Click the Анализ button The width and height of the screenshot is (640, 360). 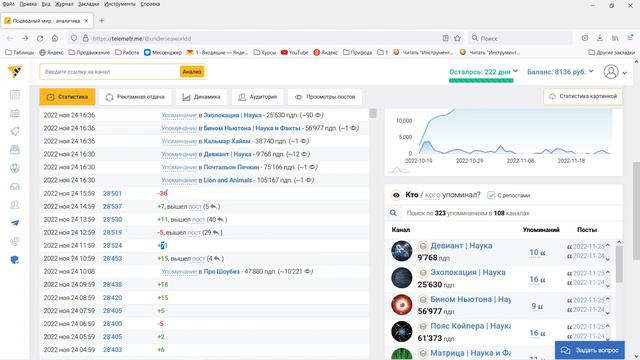(192, 72)
